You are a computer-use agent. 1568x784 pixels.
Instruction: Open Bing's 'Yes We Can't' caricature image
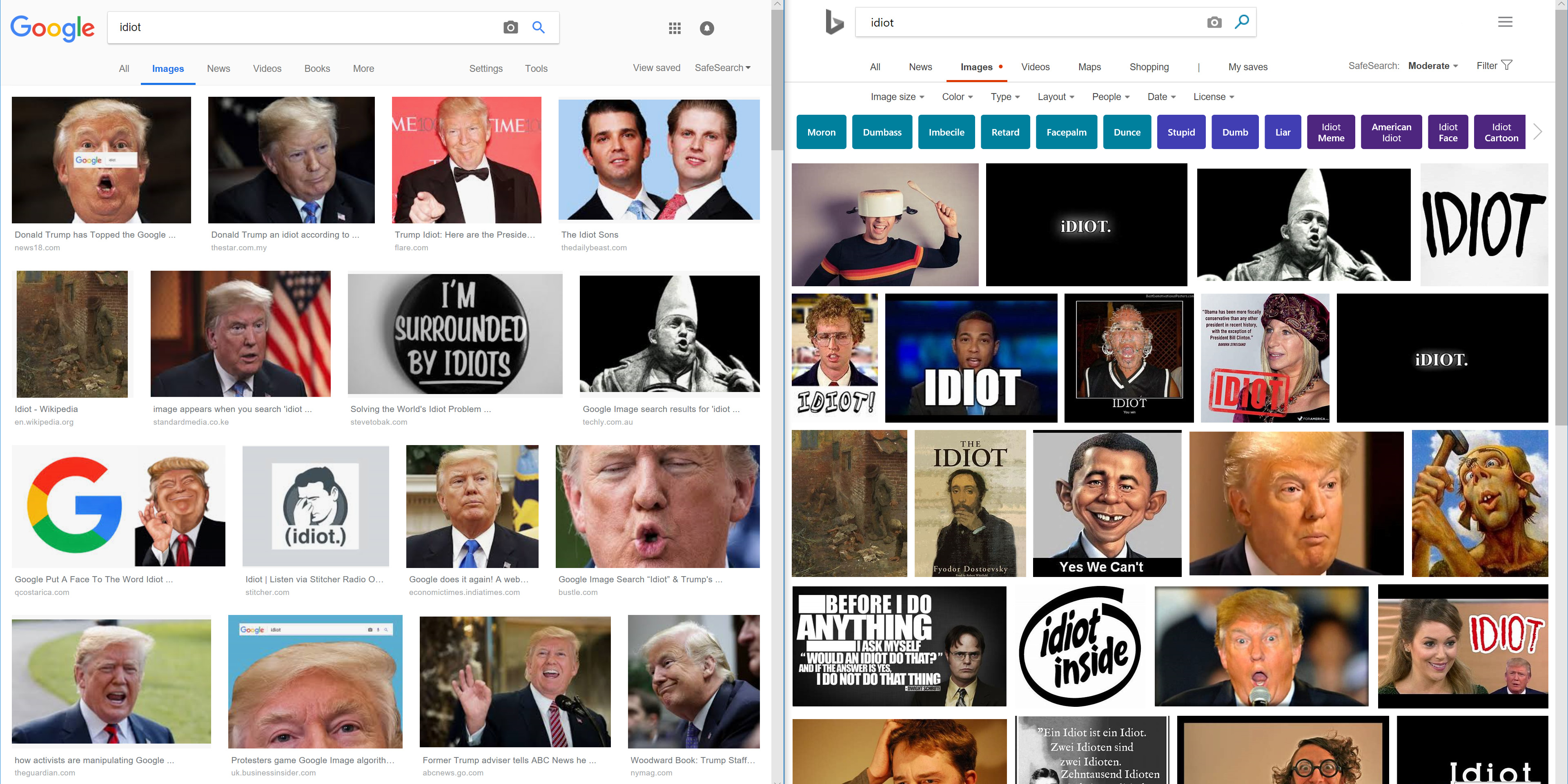click(1107, 503)
